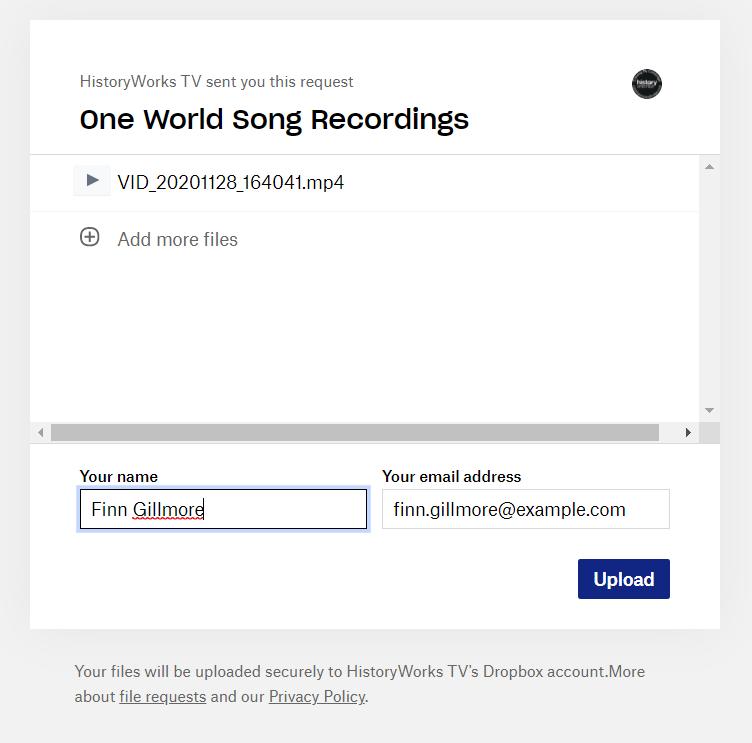Select the VID_20201128_164041.mp4 file name
Viewport: 752px width, 743px height.
coord(231,182)
